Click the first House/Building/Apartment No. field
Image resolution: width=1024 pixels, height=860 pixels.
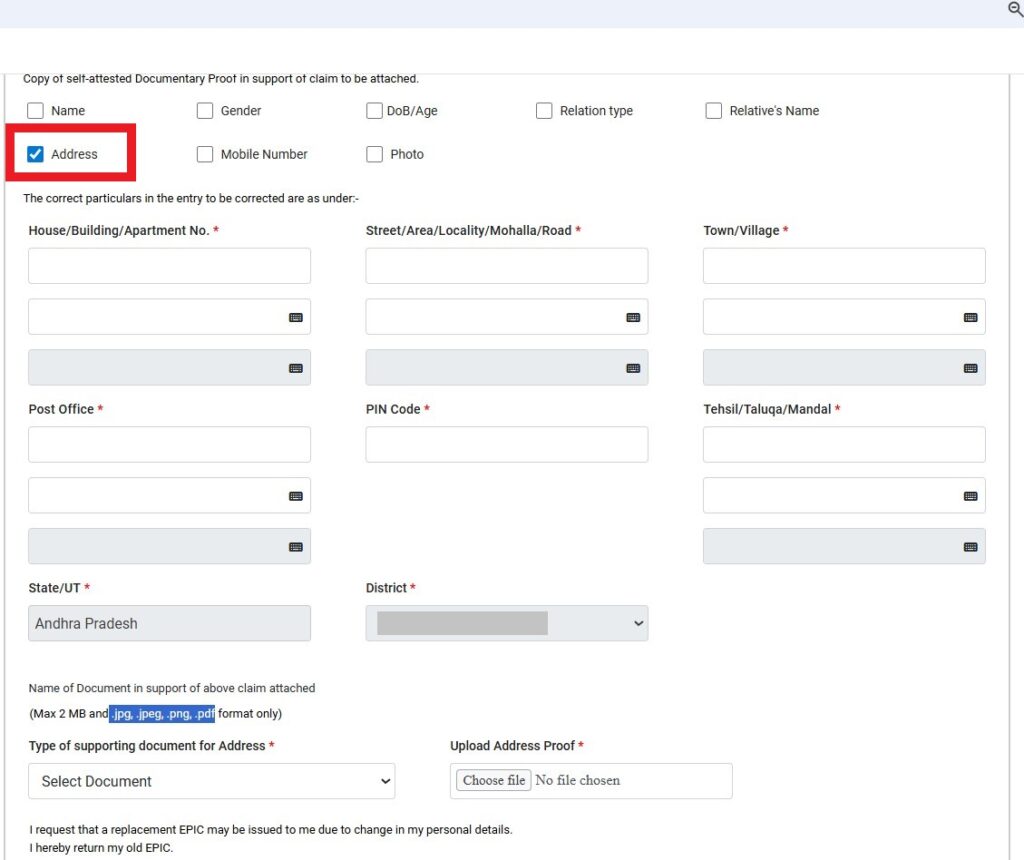(x=168, y=265)
